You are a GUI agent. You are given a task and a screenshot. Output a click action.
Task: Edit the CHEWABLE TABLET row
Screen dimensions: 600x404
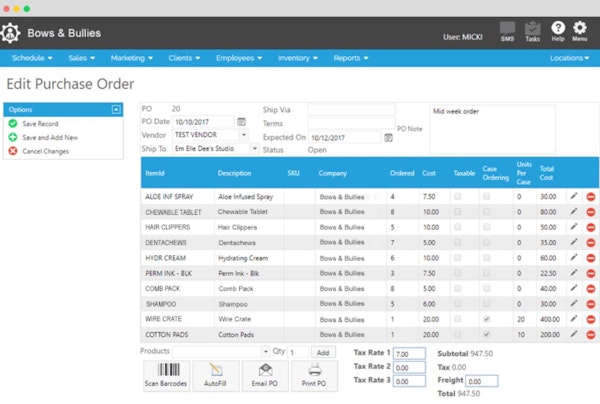(574, 212)
